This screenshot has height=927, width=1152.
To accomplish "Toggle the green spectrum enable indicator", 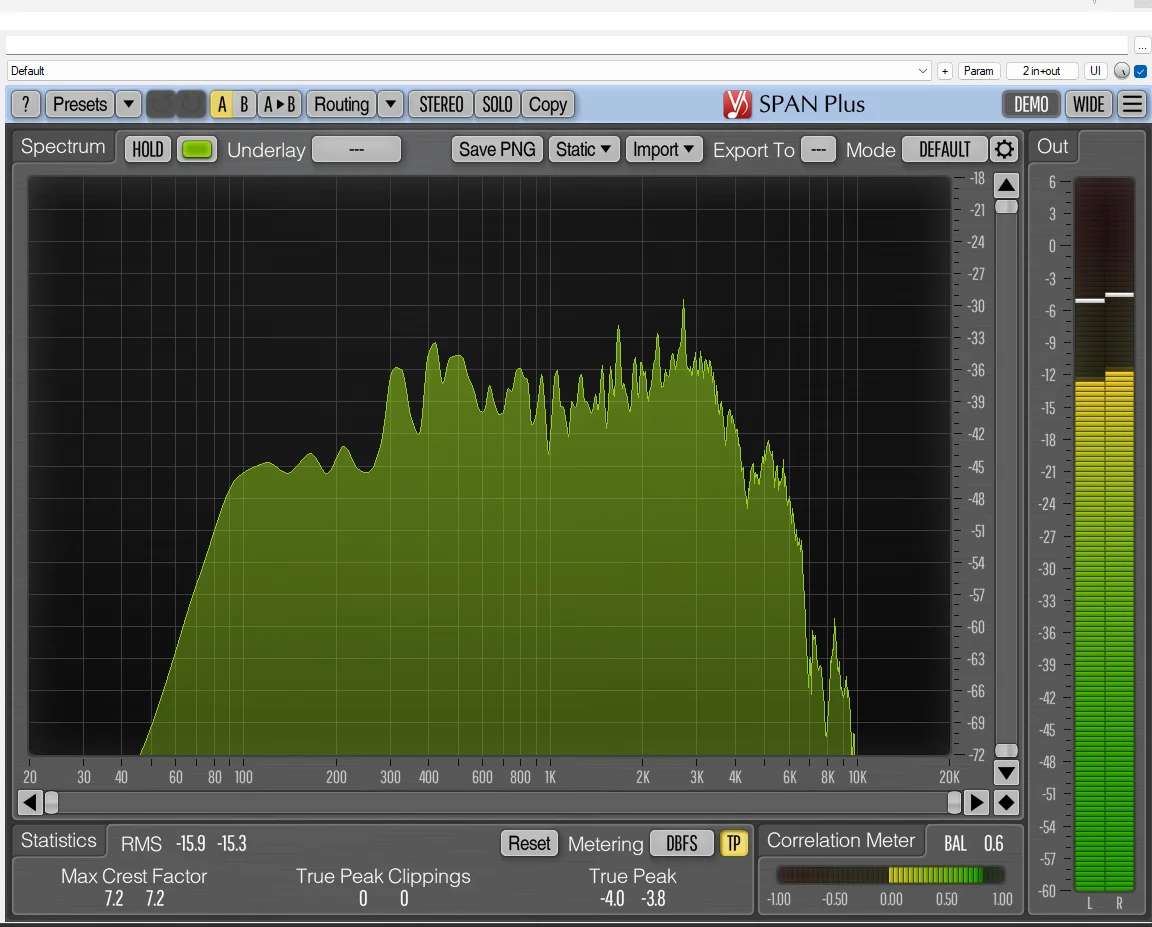I will click(197, 150).
